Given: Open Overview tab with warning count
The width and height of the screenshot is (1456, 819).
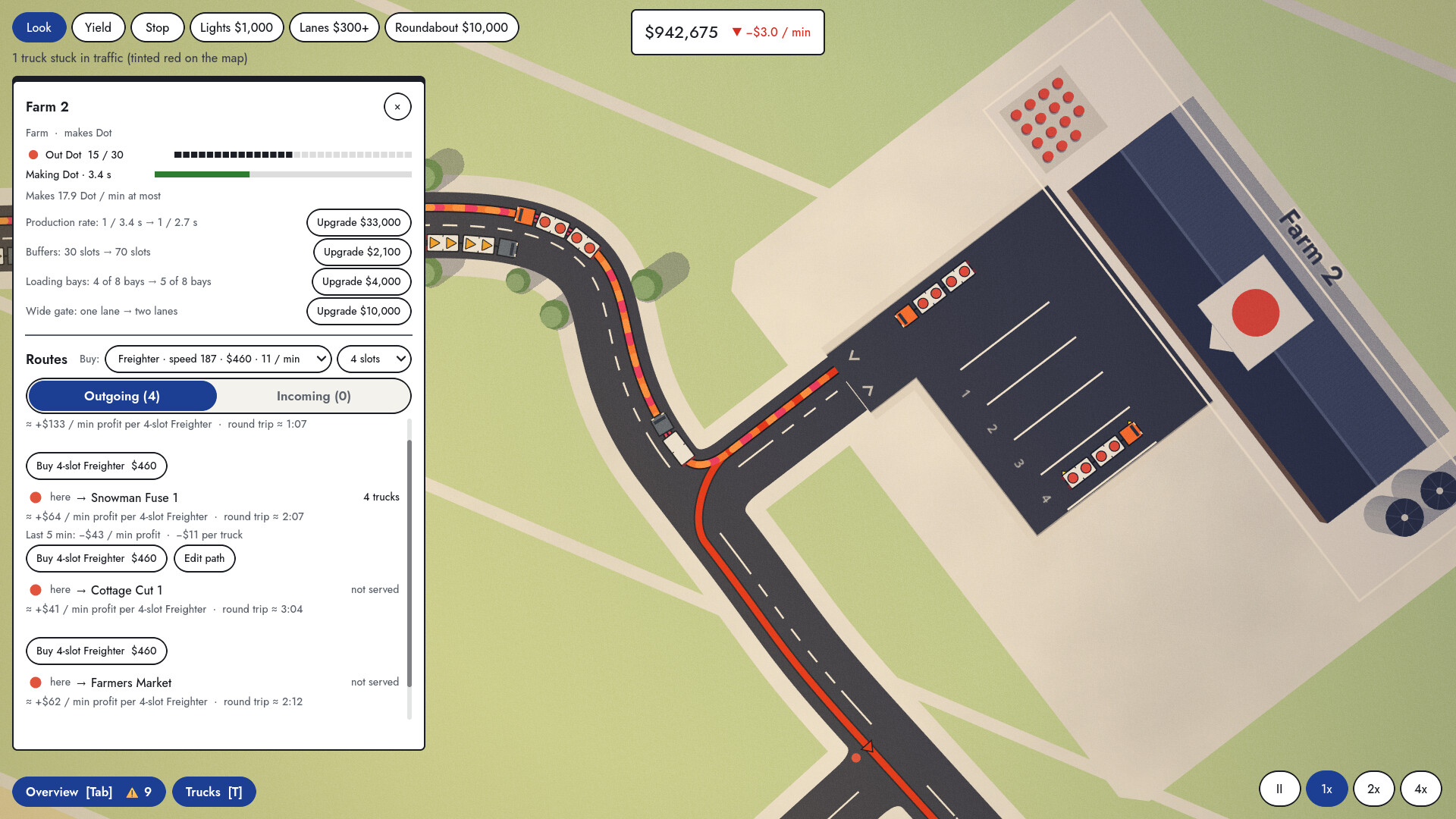Looking at the screenshot, I should pos(89,792).
